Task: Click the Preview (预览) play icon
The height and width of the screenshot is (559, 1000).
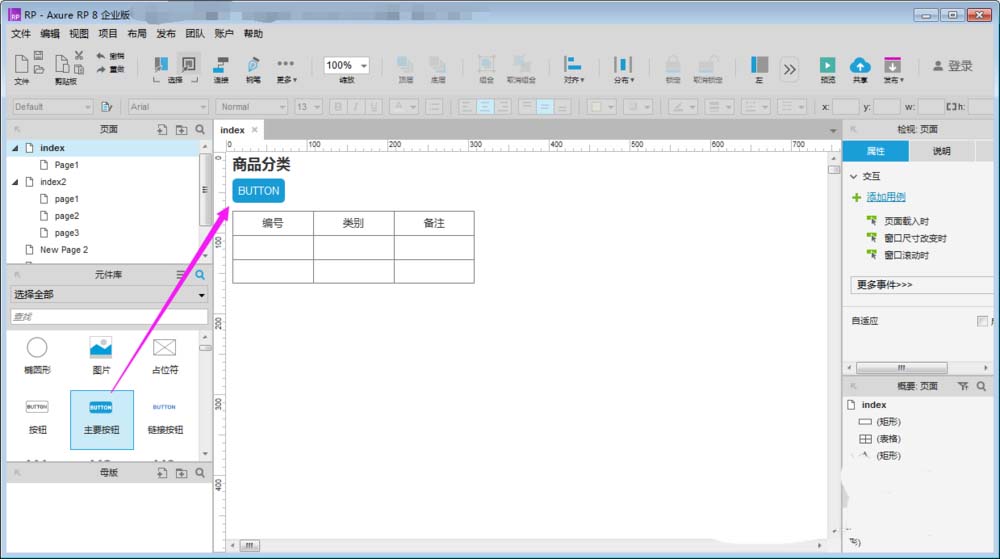Action: 827,65
